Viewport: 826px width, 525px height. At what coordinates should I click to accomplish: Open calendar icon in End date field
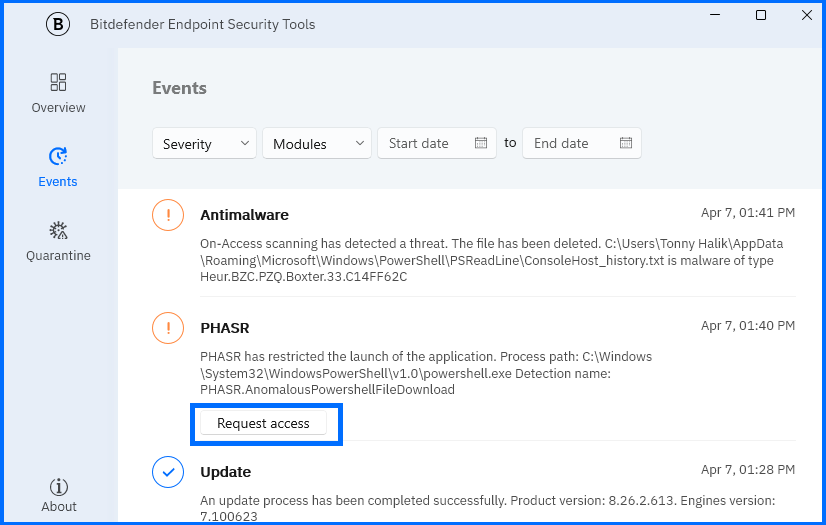pos(626,143)
